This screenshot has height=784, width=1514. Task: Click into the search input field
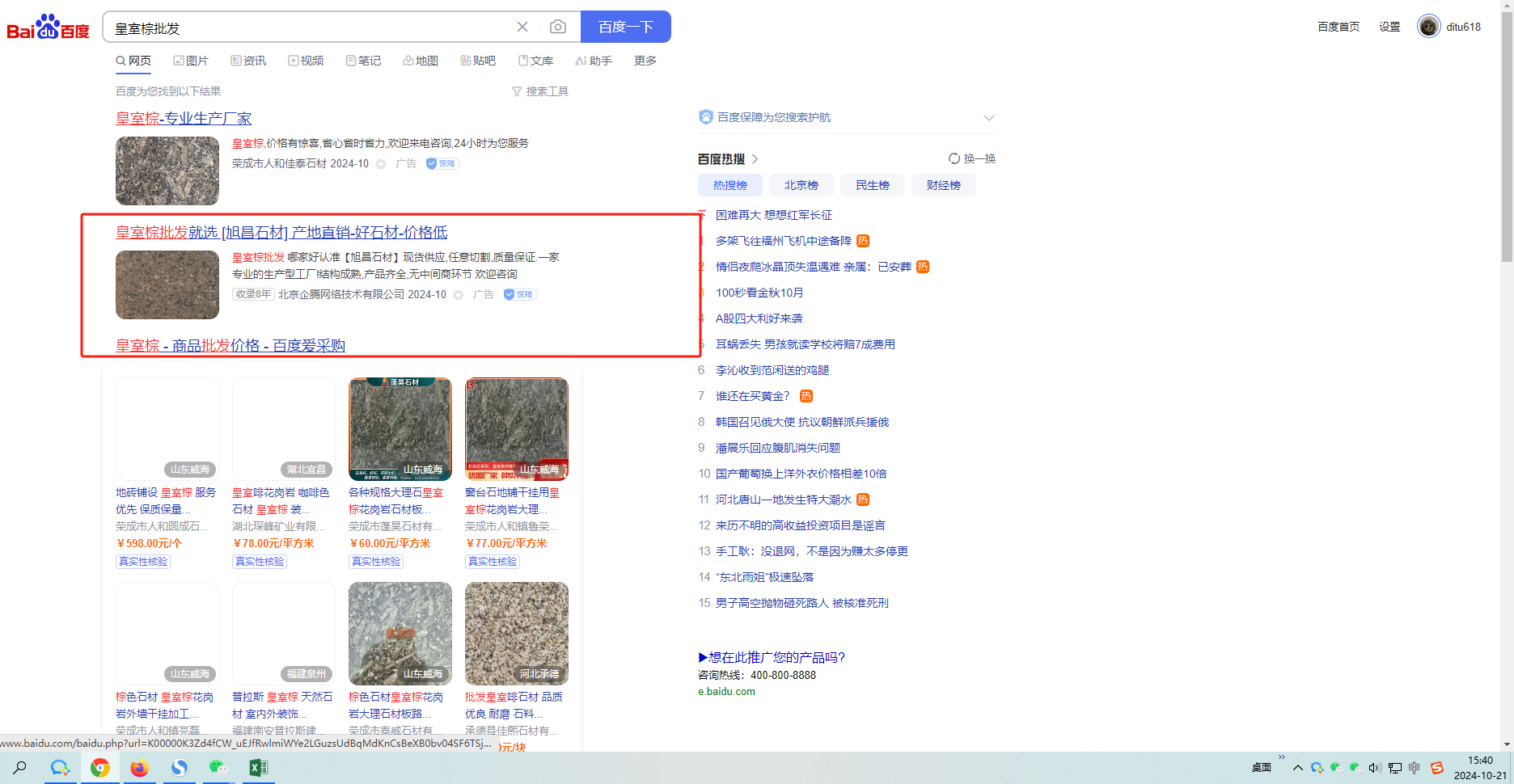(x=307, y=28)
